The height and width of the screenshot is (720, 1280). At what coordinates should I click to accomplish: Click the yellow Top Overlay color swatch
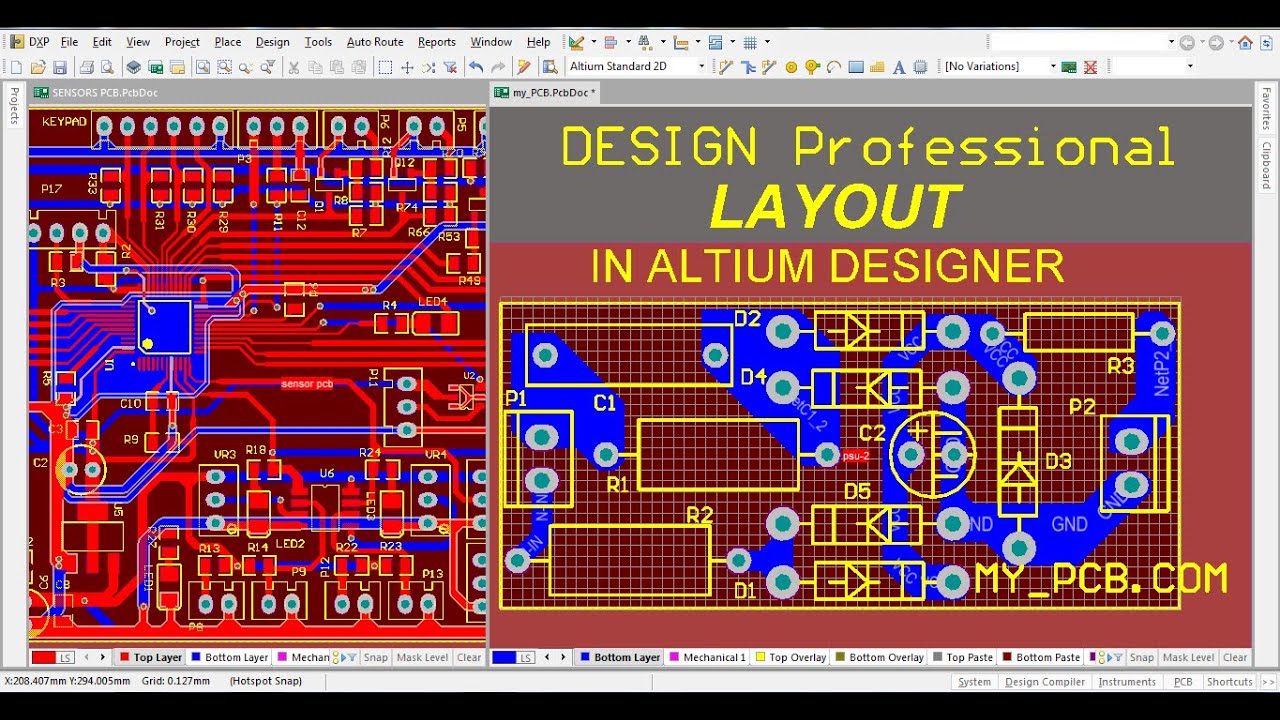coord(760,657)
